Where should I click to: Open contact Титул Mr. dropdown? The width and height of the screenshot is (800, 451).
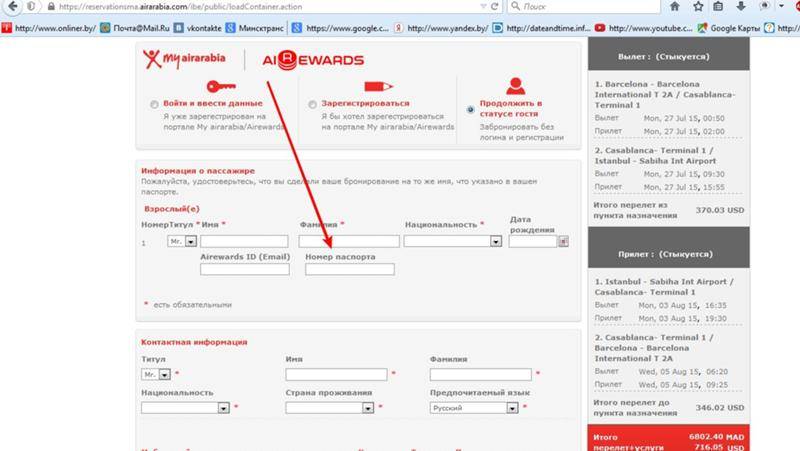156,374
